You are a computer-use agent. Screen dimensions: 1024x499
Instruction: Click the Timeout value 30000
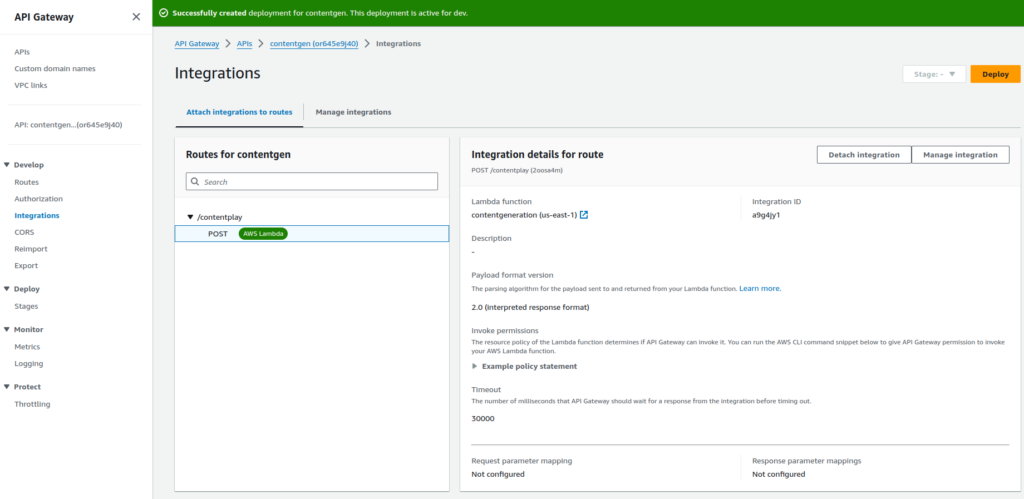(x=483, y=419)
